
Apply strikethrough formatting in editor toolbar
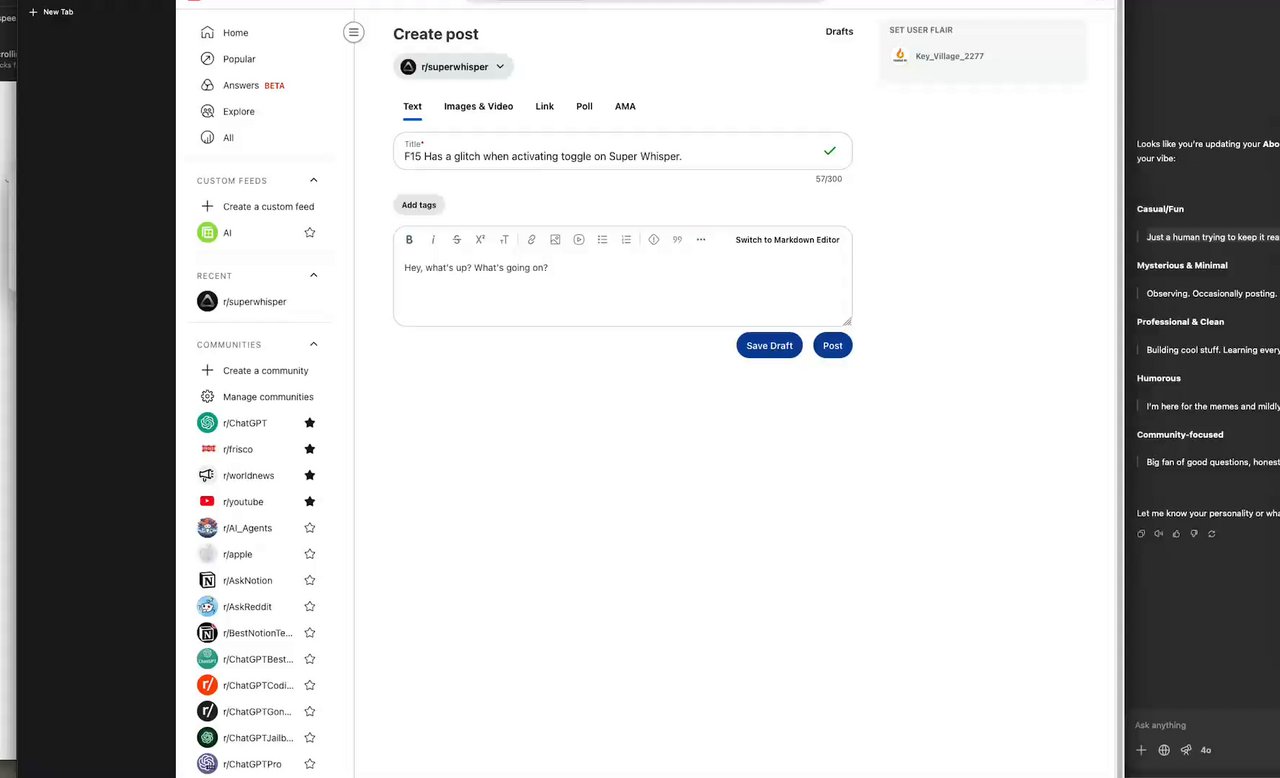pos(457,240)
